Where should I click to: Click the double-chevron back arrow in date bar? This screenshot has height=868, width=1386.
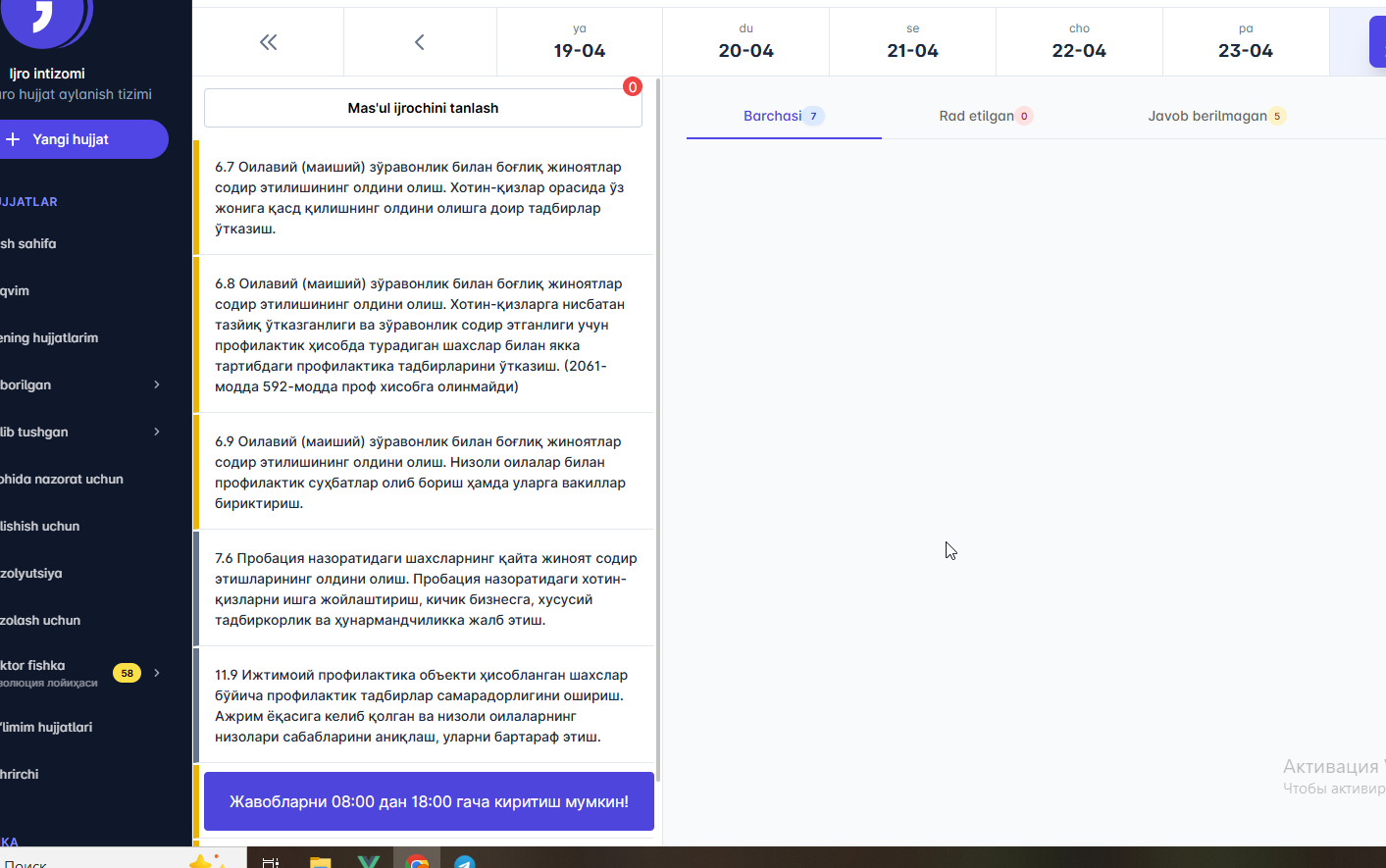click(x=268, y=41)
